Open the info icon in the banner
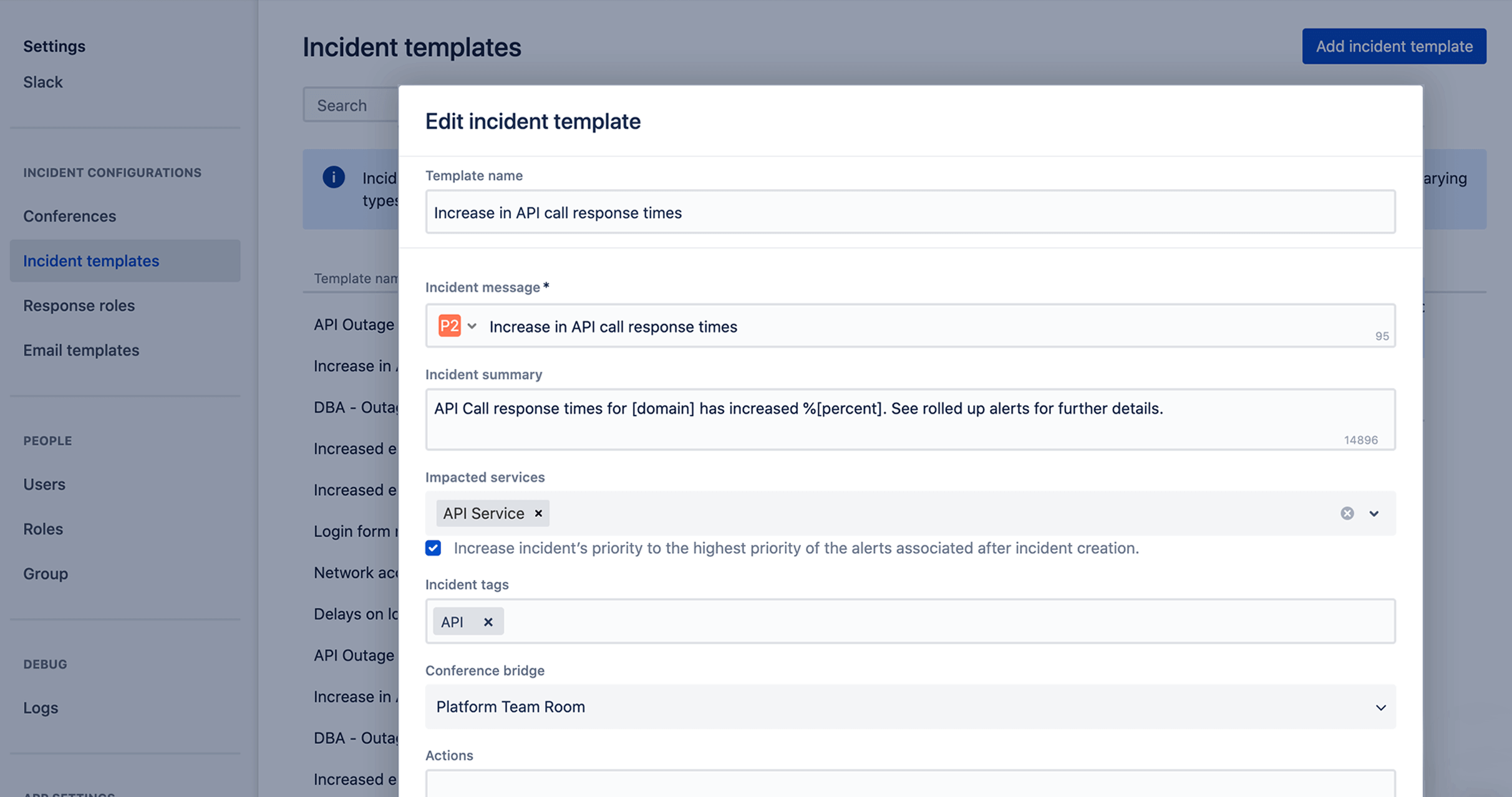 tap(334, 177)
